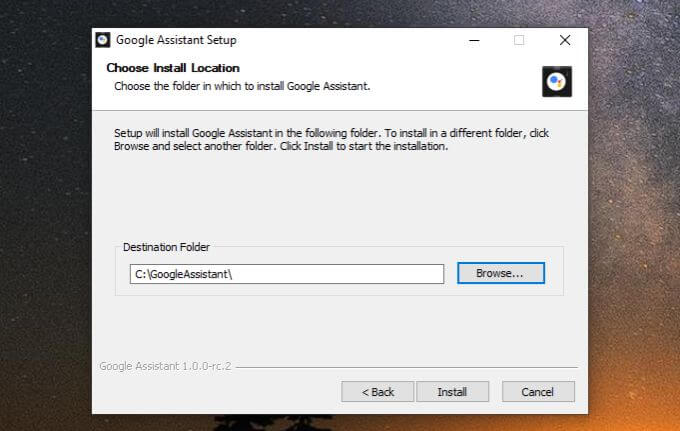Cancel the Google Assistant setup
Screen dimensions: 680x431
point(538,391)
